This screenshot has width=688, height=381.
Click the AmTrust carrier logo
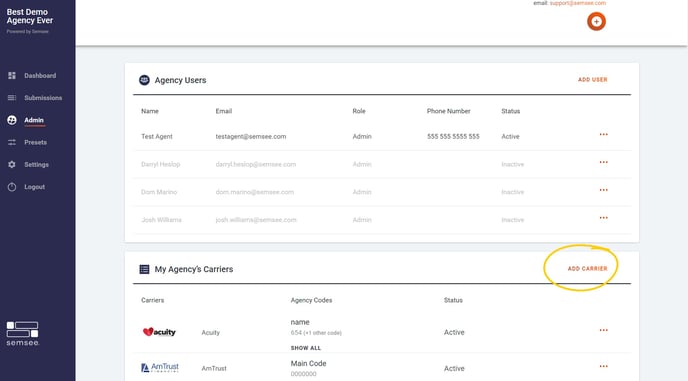160,367
